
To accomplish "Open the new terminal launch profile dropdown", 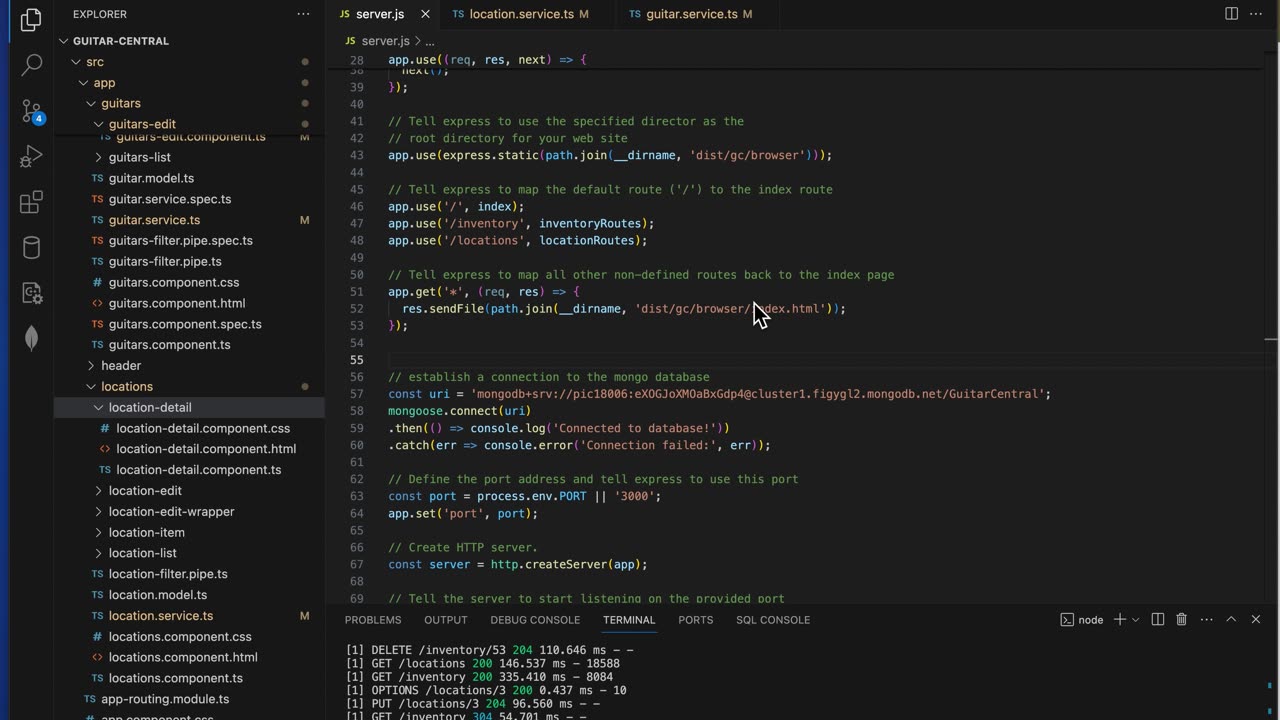I will pyautogui.click(x=1135, y=620).
